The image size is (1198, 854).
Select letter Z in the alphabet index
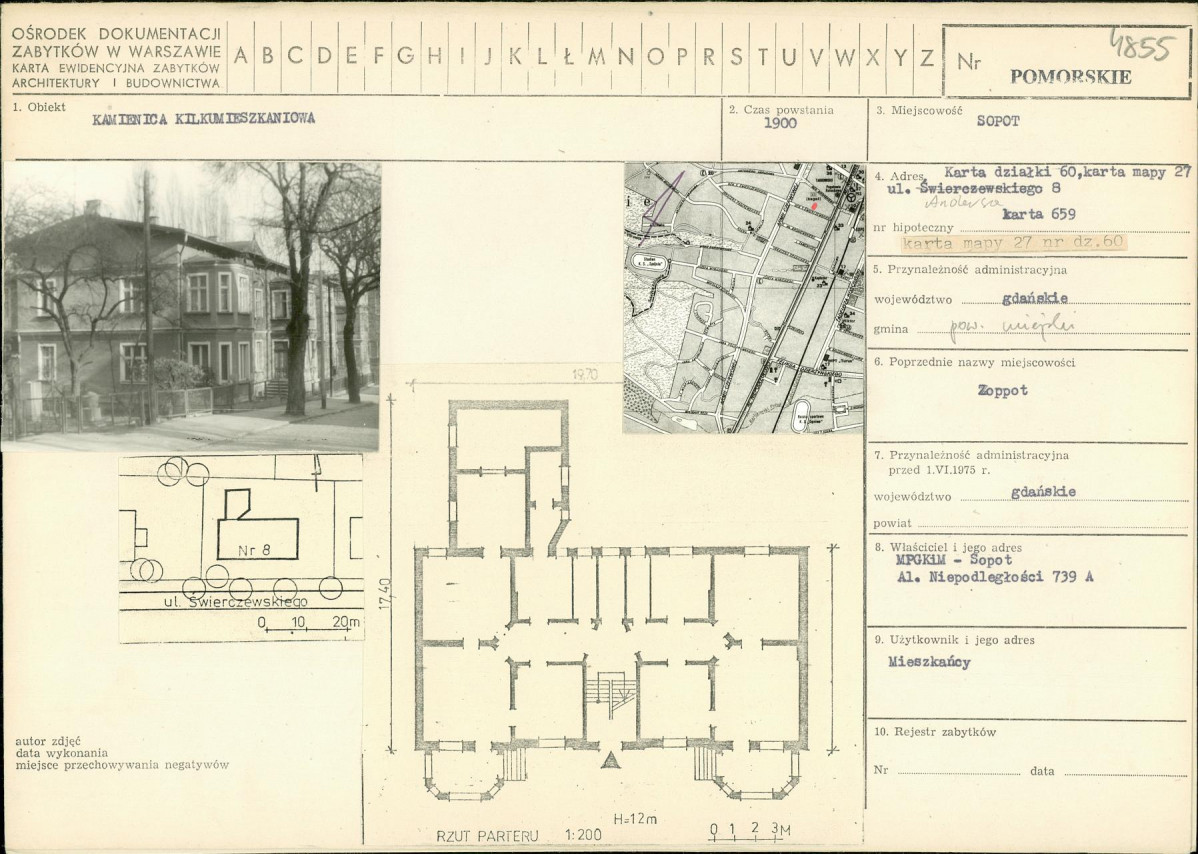926,56
